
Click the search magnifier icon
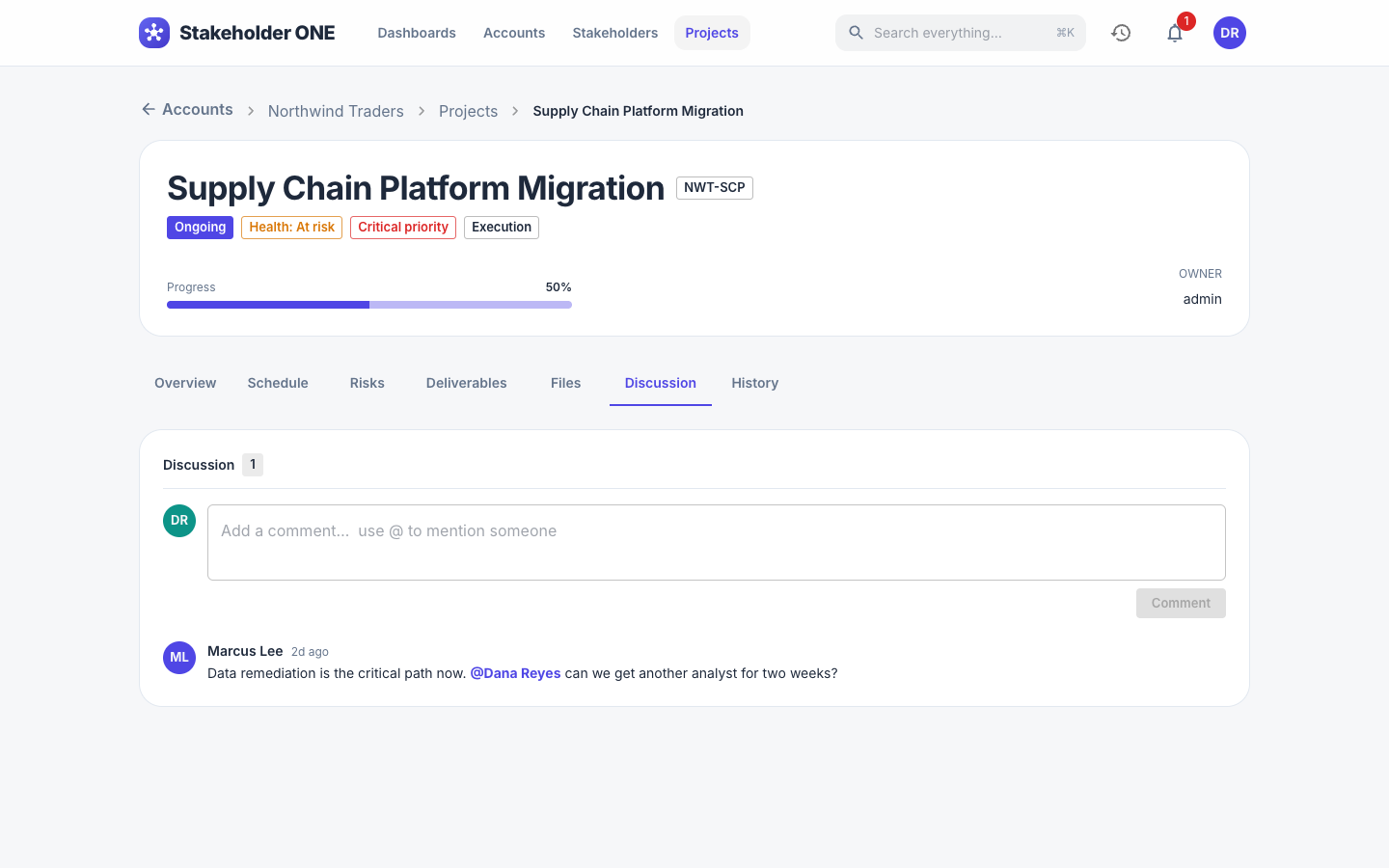pyautogui.click(x=856, y=33)
